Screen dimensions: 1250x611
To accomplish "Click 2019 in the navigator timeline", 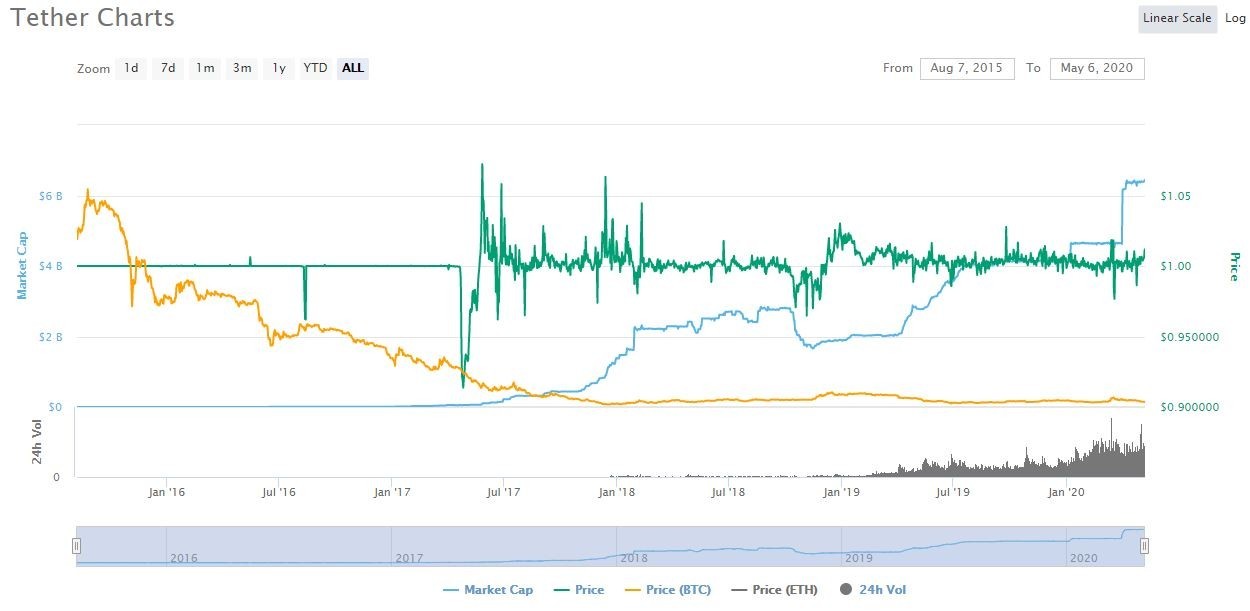I will [x=858, y=557].
